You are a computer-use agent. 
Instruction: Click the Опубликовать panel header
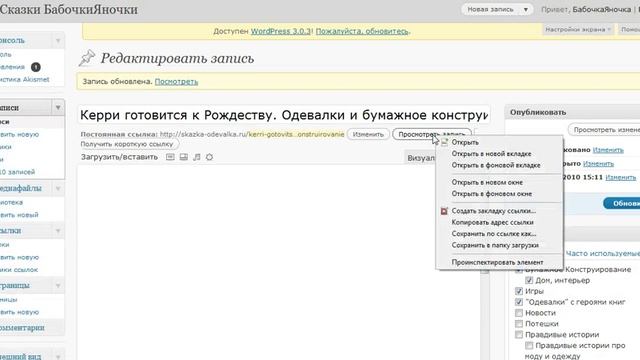[573, 112]
